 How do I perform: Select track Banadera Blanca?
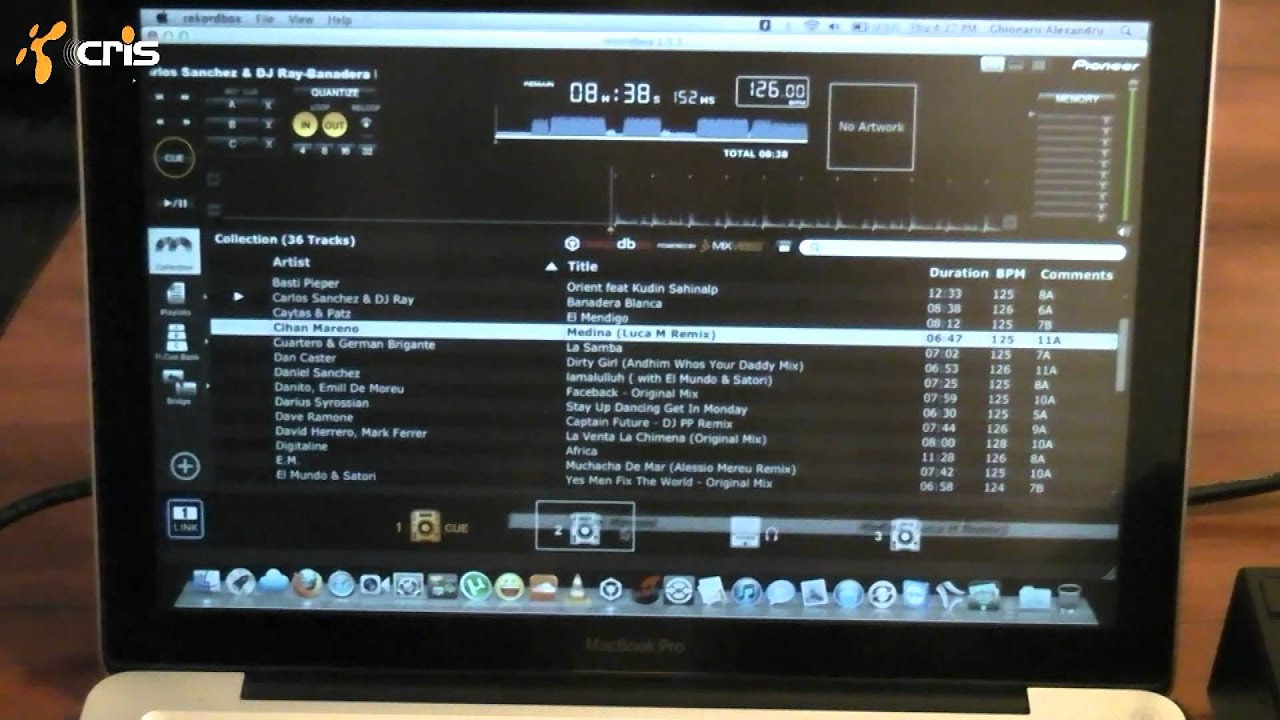click(614, 302)
